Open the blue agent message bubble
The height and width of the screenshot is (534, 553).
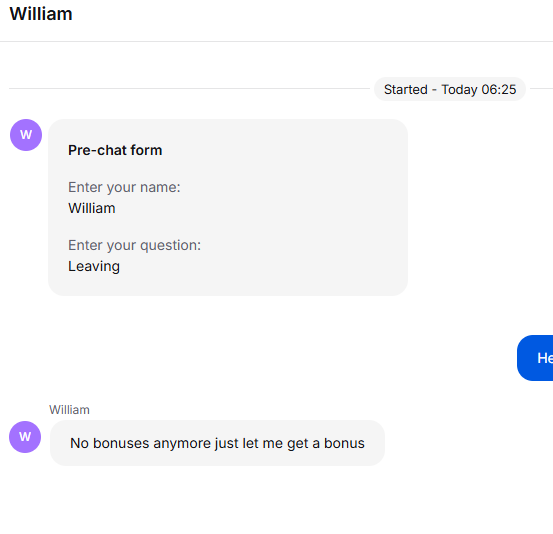click(535, 358)
